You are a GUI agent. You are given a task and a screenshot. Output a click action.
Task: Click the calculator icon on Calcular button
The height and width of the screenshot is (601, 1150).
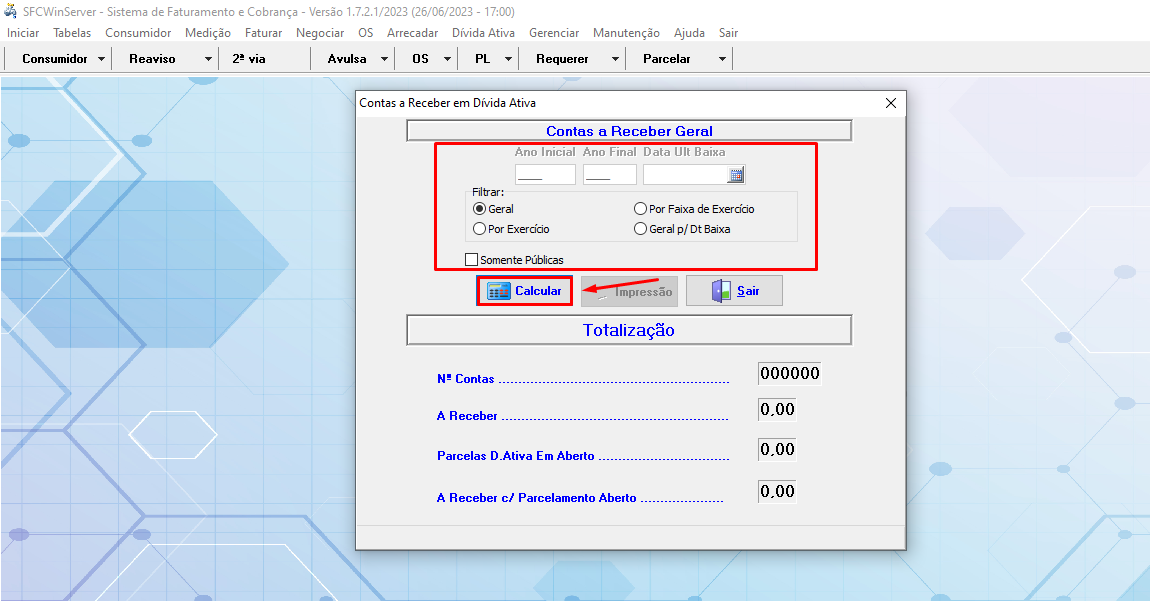[498, 291]
